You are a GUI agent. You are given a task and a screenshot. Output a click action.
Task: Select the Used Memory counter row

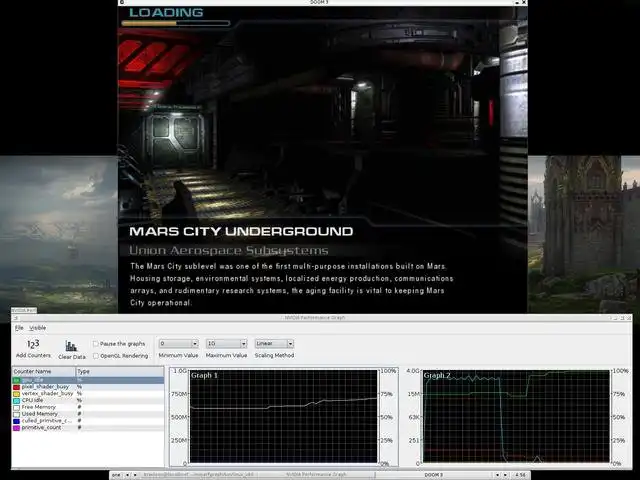(88, 414)
